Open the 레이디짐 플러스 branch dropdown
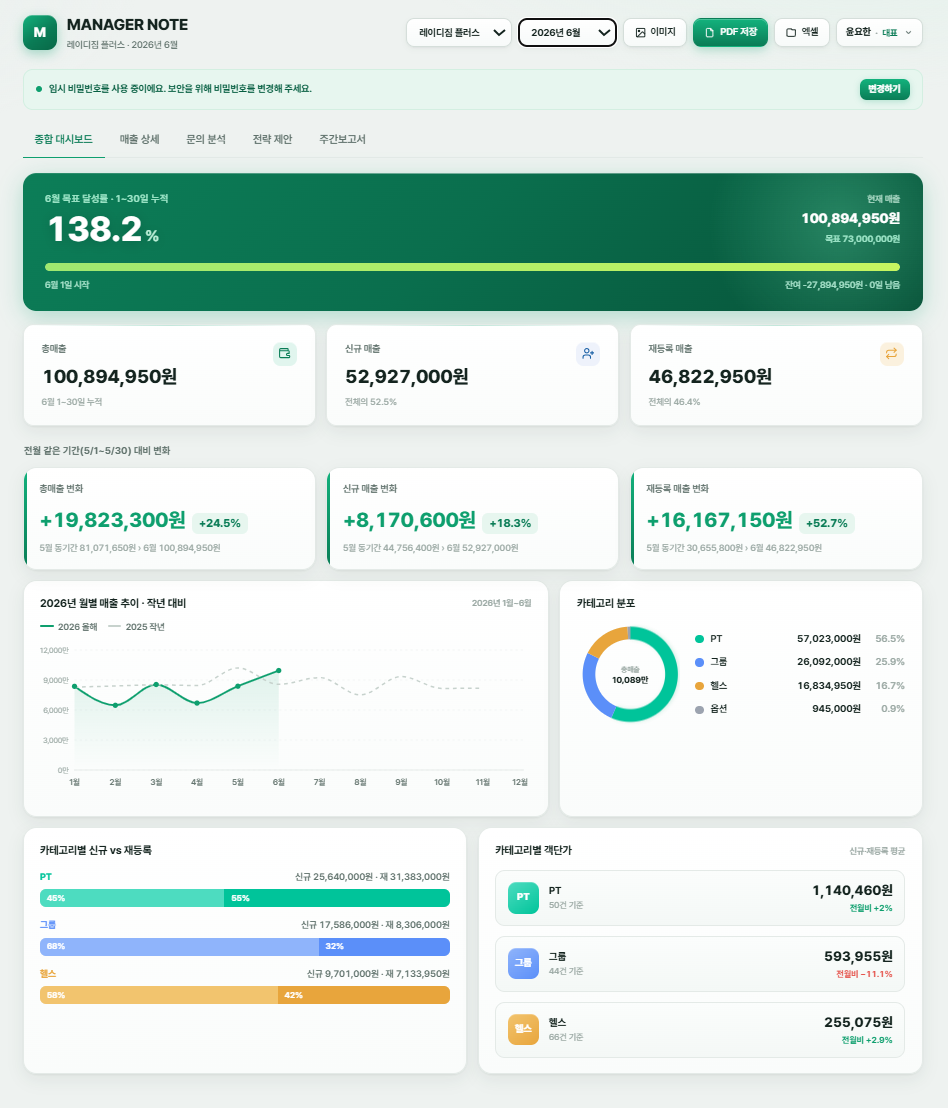This screenshot has height=1108, width=948. coord(458,33)
